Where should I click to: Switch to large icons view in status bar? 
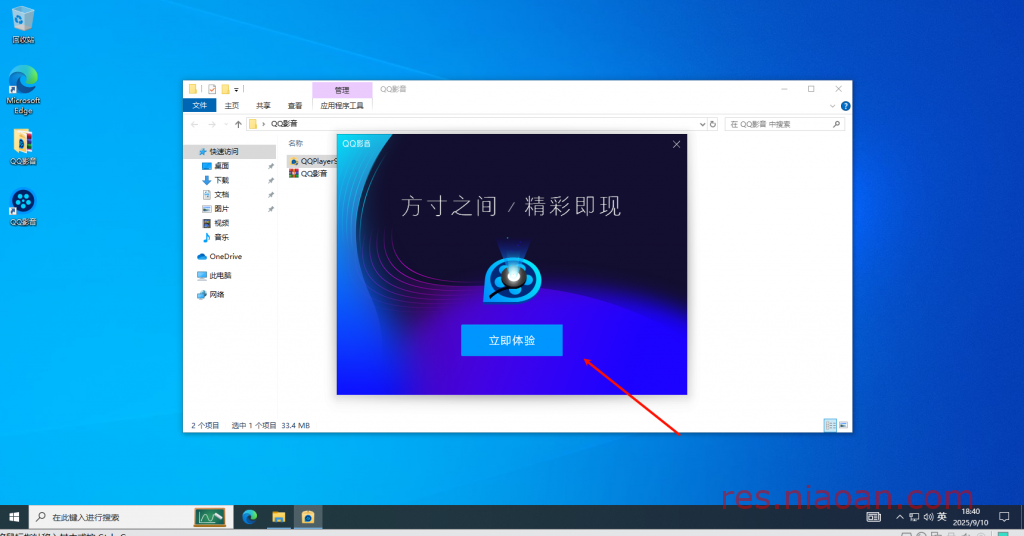click(x=843, y=425)
